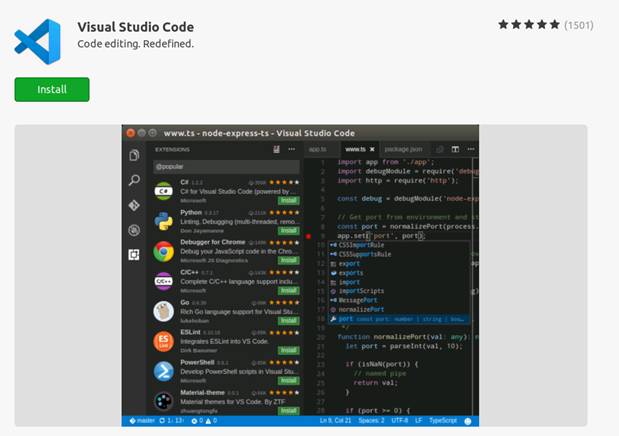Choose MessagePort from the autocomplete list

click(399, 300)
